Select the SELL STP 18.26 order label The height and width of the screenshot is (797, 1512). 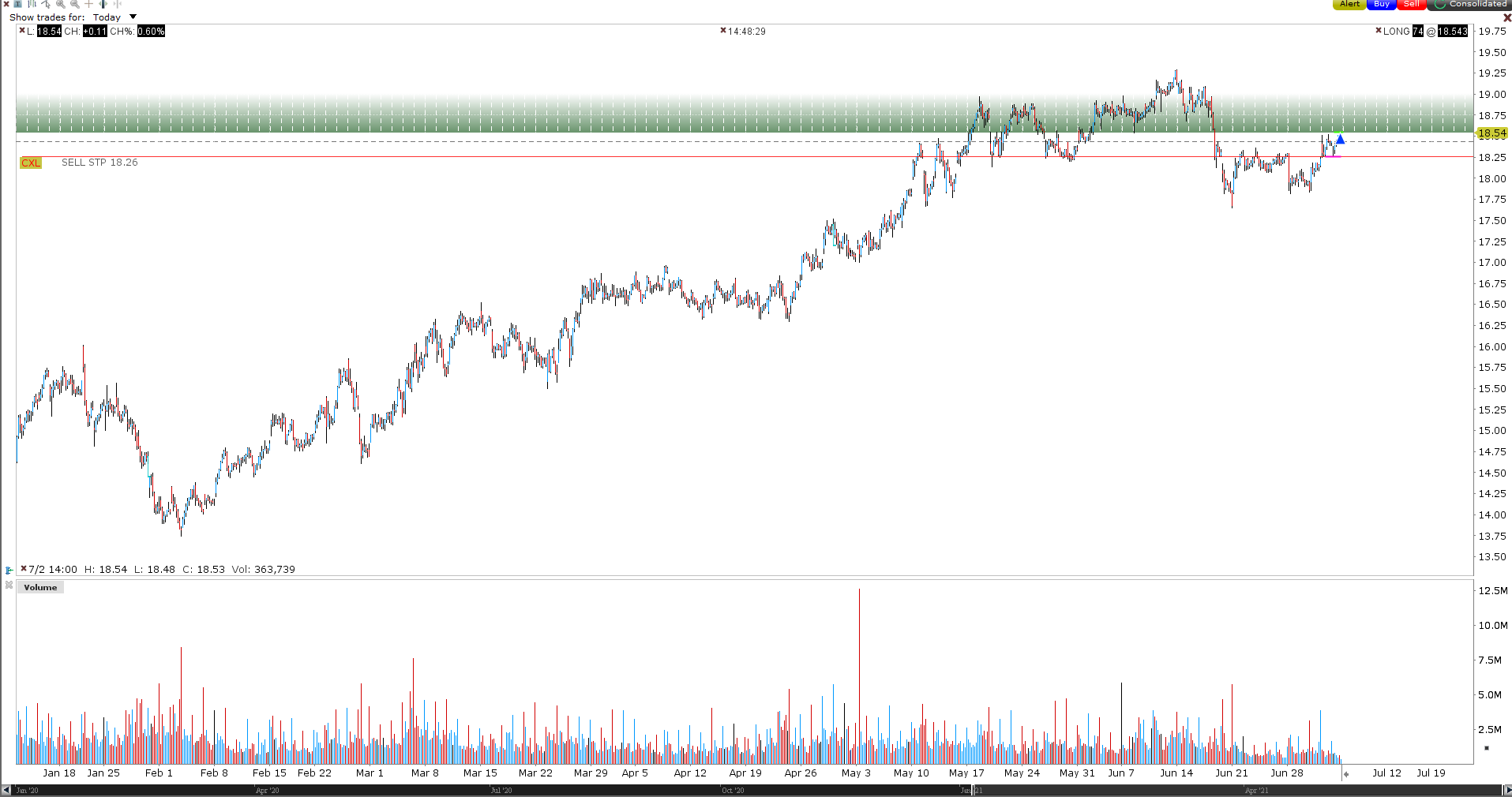[x=99, y=163]
